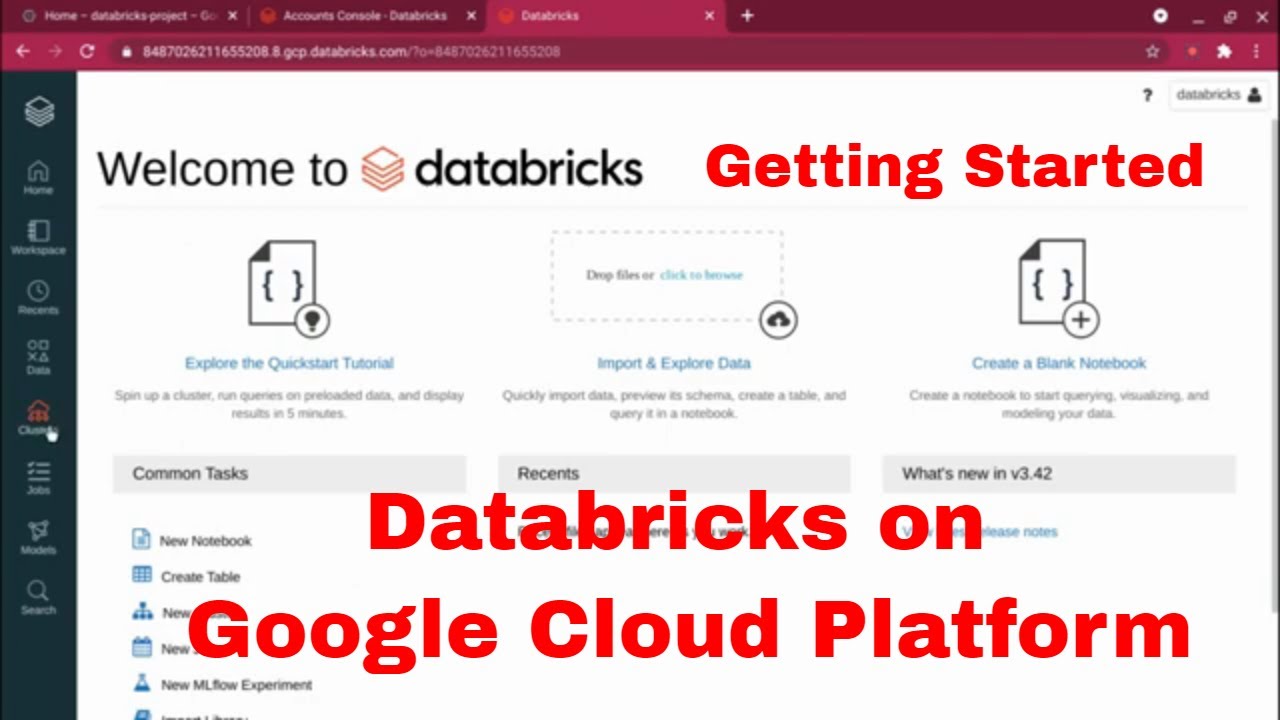Click the cloud upload icon
This screenshot has width=1280, height=720.
[778, 319]
